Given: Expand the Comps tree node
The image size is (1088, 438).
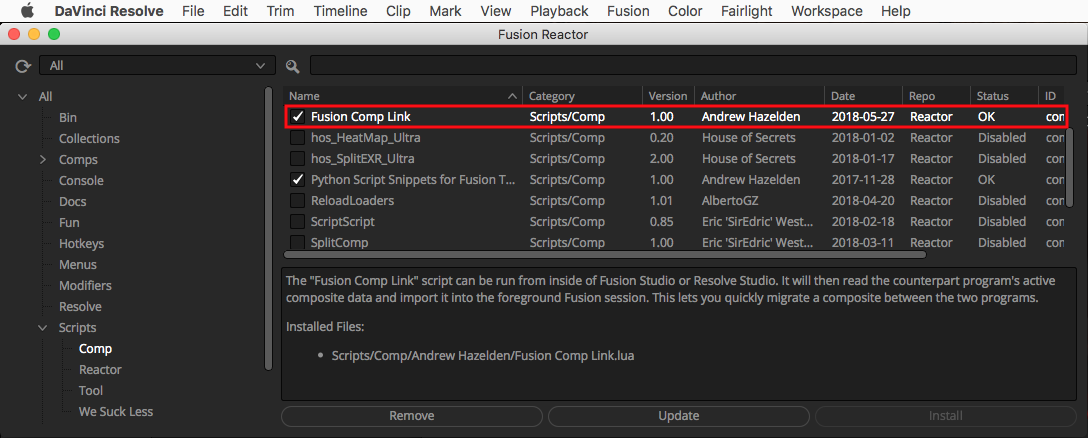Looking at the screenshot, I should coord(43,160).
